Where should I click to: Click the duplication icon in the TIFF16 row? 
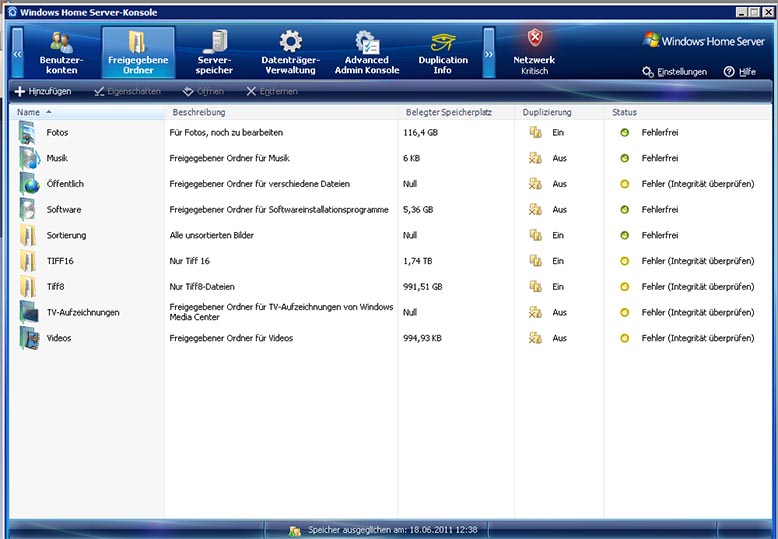pyautogui.click(x=535, y=261)
